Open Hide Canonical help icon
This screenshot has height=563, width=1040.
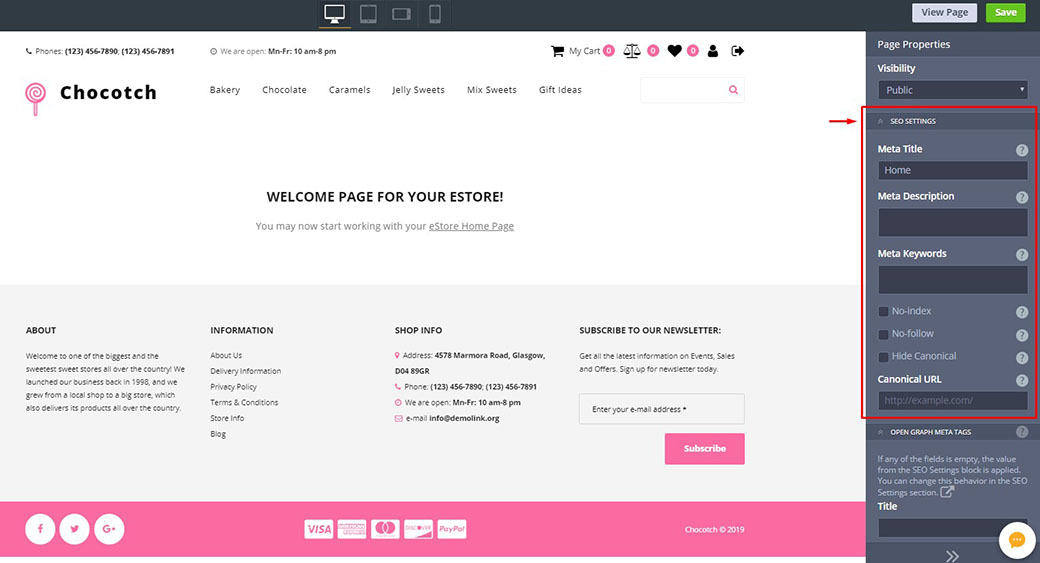coord(1022,357)
